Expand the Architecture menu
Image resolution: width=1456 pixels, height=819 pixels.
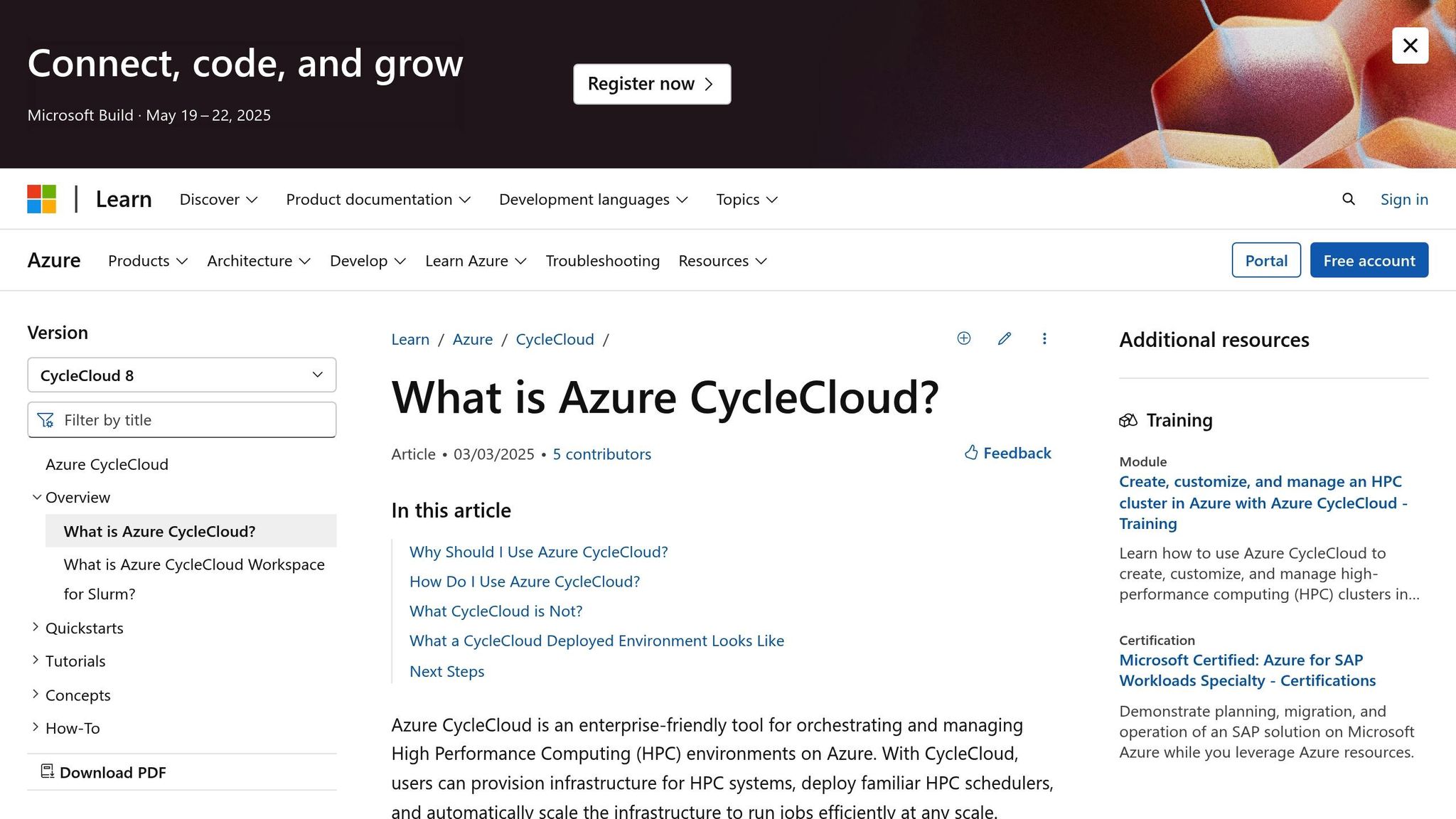click(259, 261)
